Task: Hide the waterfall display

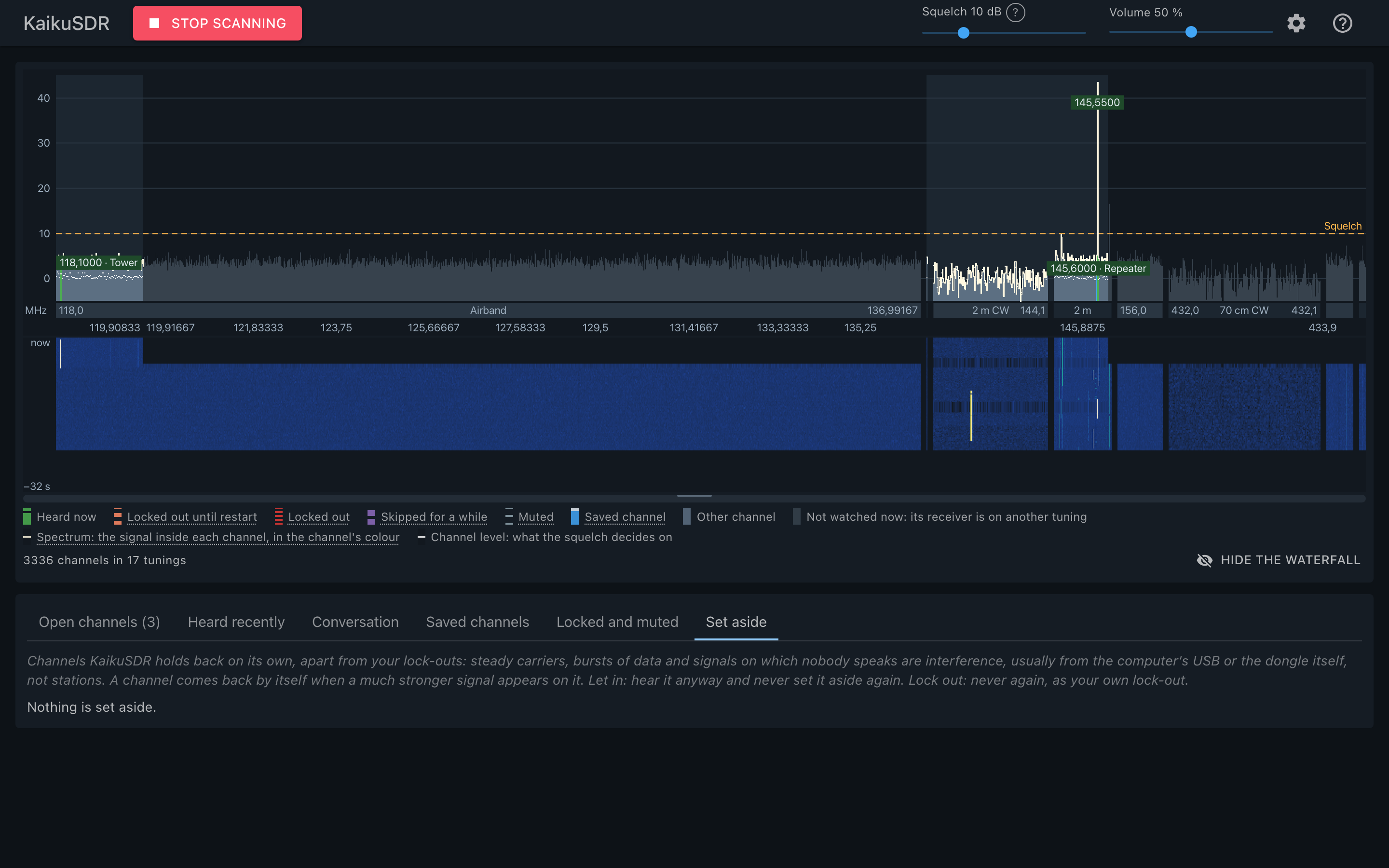Action: [x=1278, y=560]
